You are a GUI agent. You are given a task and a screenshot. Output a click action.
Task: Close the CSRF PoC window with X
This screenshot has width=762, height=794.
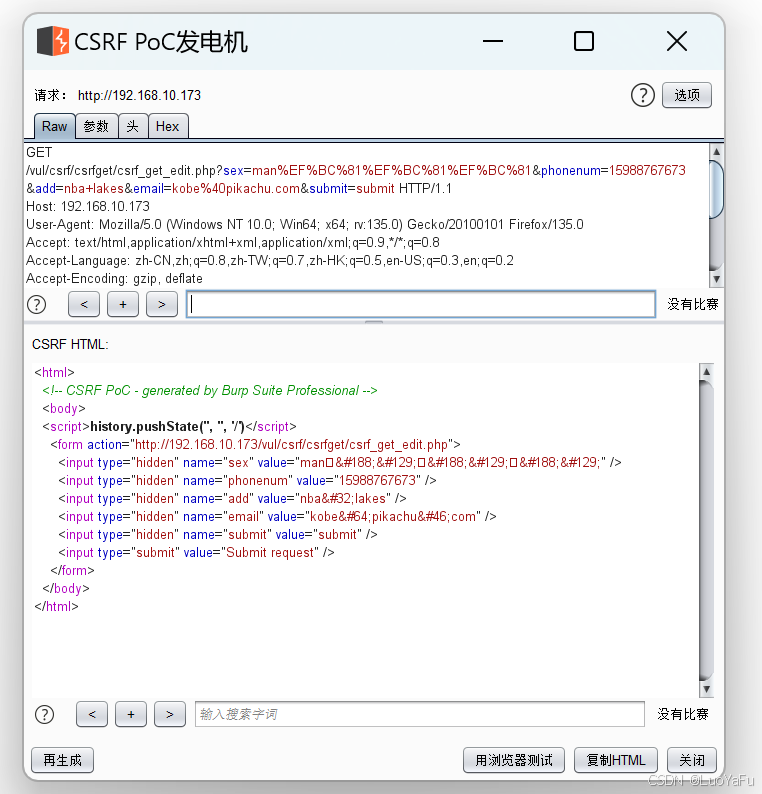(x=677, y=41)
